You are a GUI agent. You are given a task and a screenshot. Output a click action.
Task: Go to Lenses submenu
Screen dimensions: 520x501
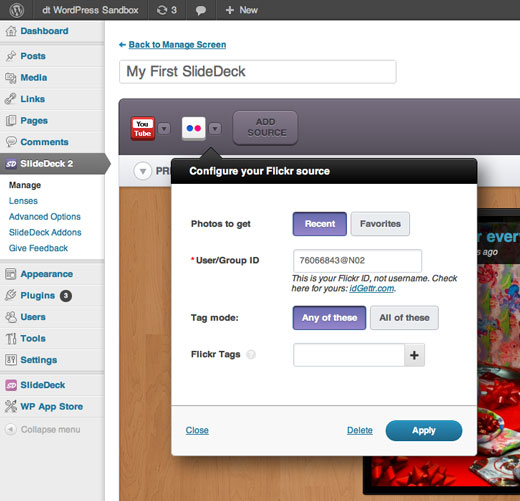click(23, 201)
